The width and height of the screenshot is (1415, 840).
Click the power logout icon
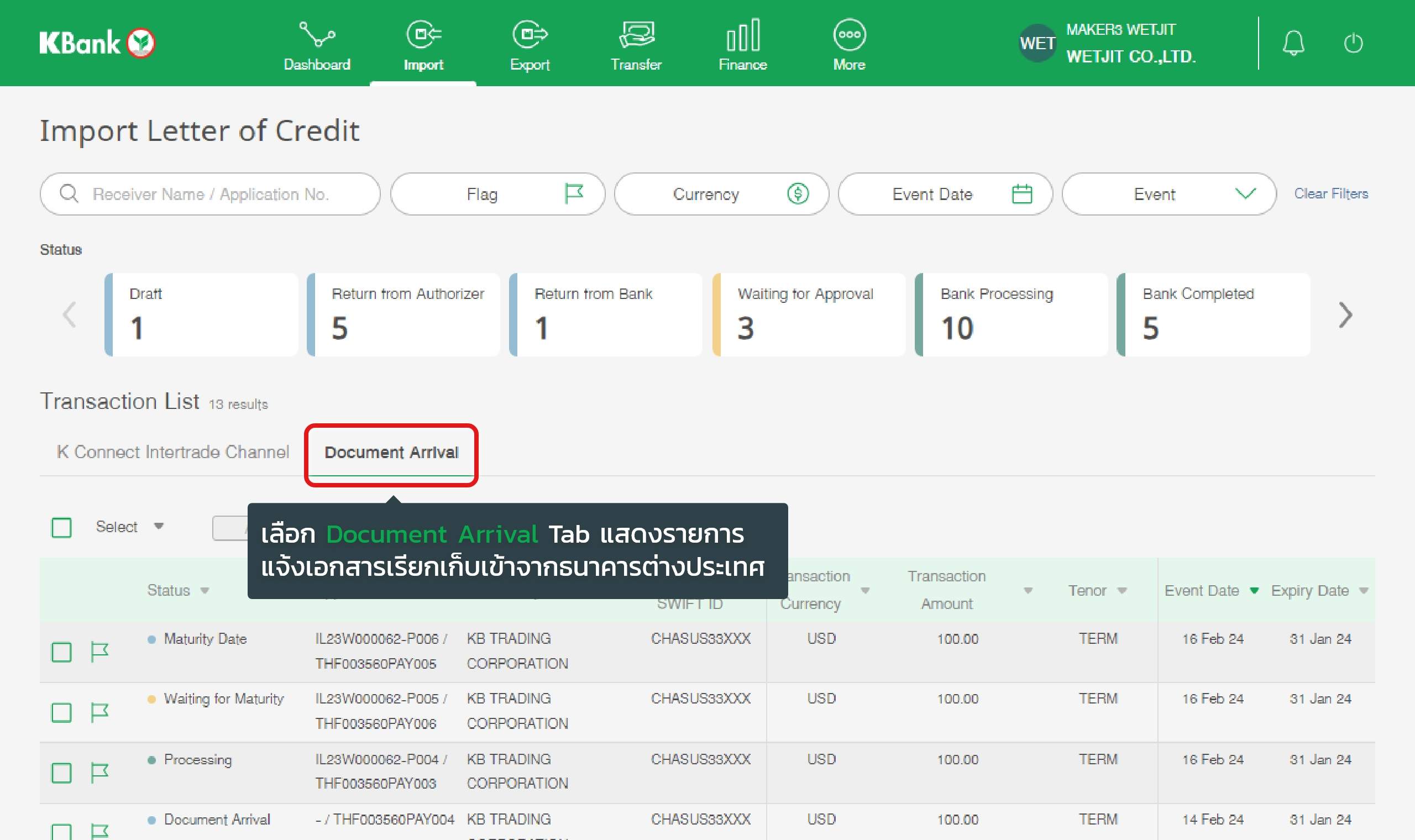point(1353,43)
